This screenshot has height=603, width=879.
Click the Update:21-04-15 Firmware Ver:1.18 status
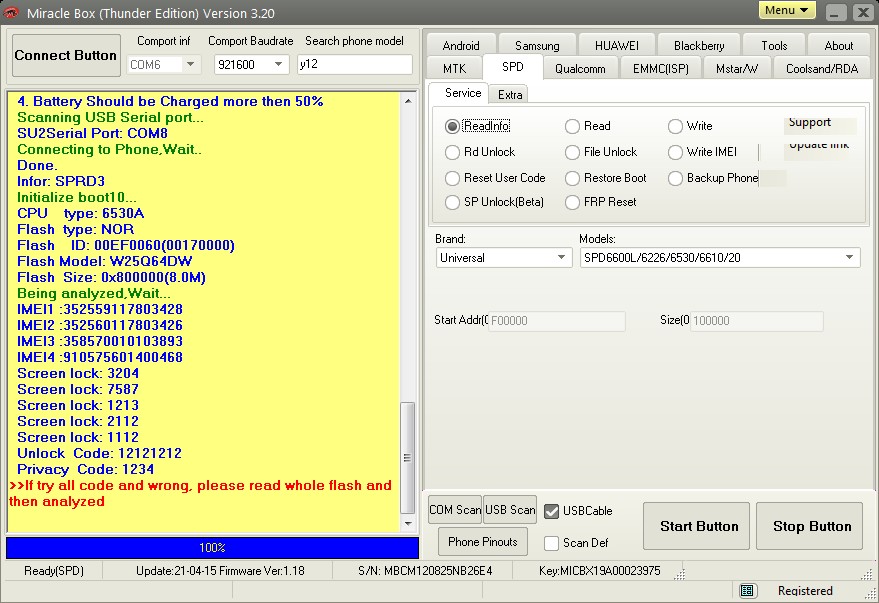220,571
